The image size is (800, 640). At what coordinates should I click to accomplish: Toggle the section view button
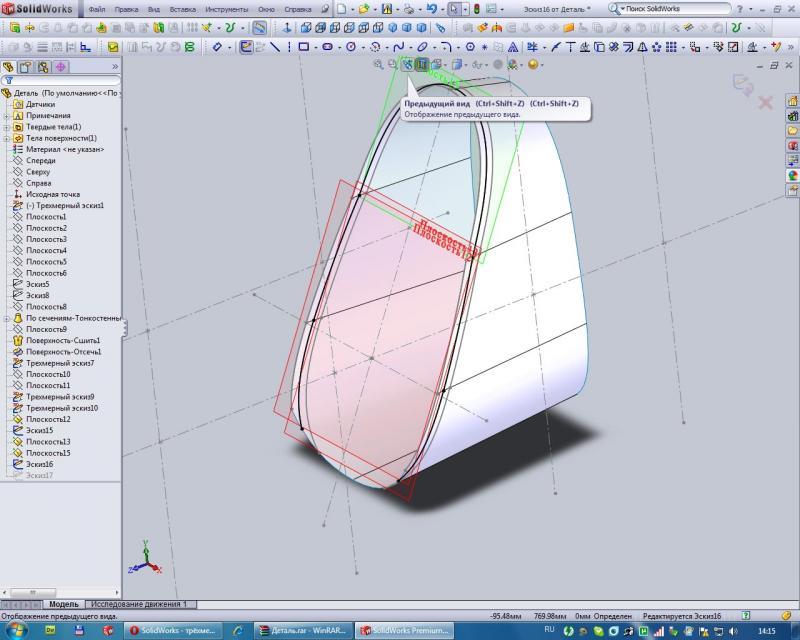click(422, 65)
